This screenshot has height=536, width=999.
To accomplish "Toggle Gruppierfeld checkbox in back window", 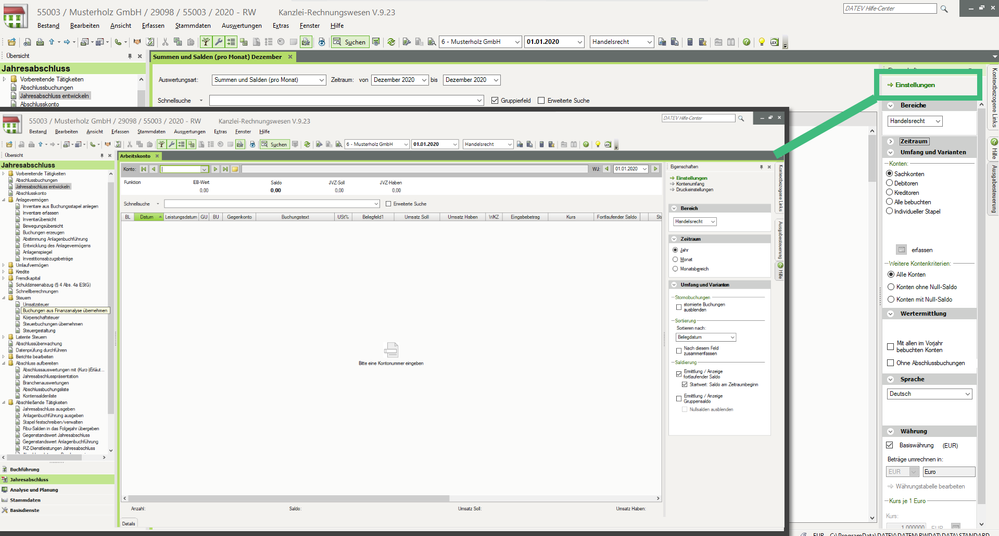I will click(x=494, y=100).
